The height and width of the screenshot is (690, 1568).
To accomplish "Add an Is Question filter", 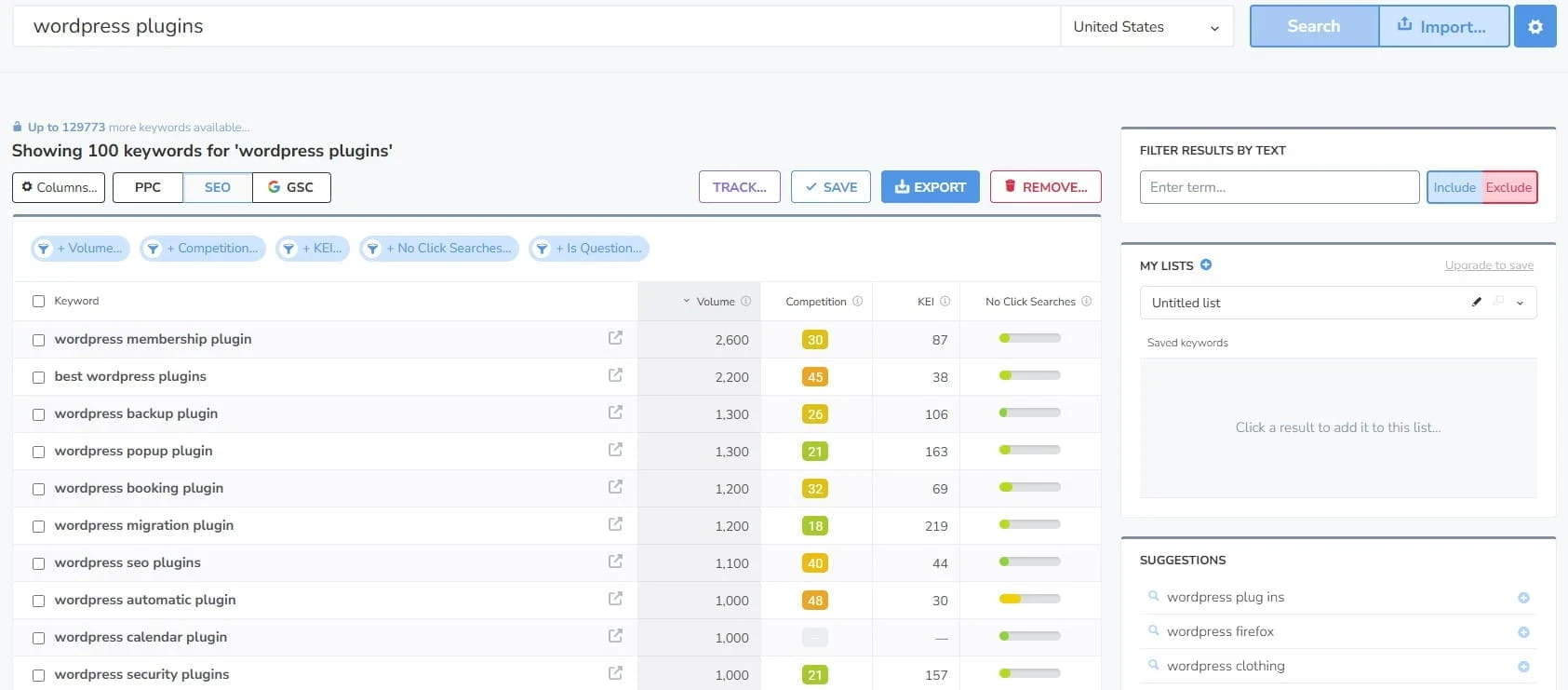I will 589,249.
